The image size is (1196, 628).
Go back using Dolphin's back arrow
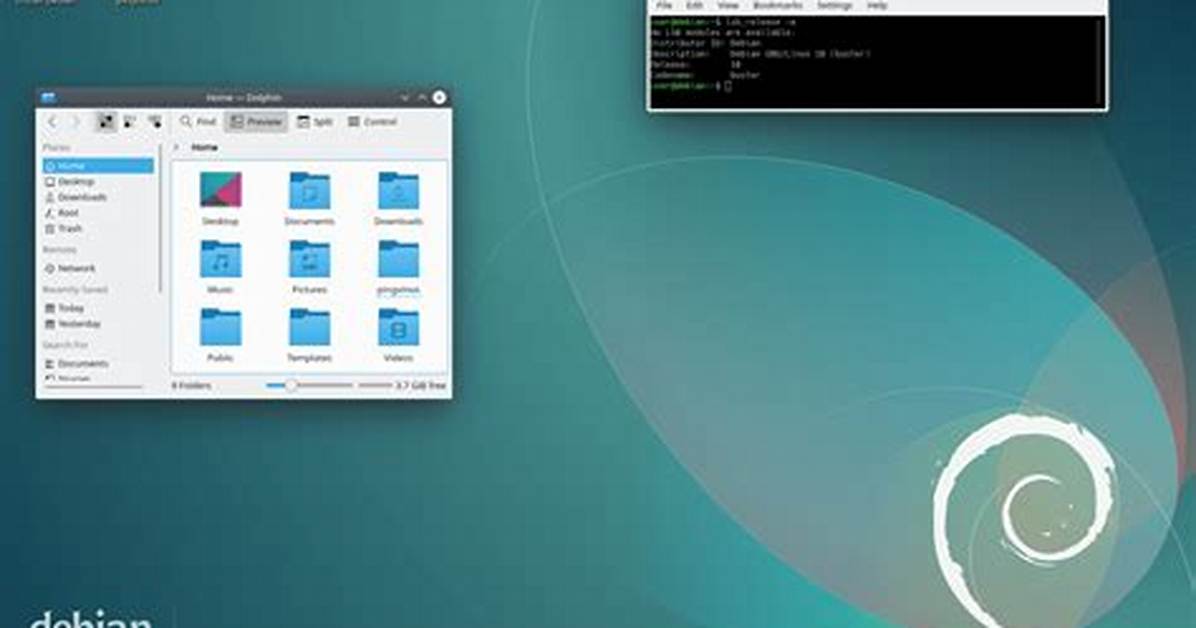(x=52, y=121)
